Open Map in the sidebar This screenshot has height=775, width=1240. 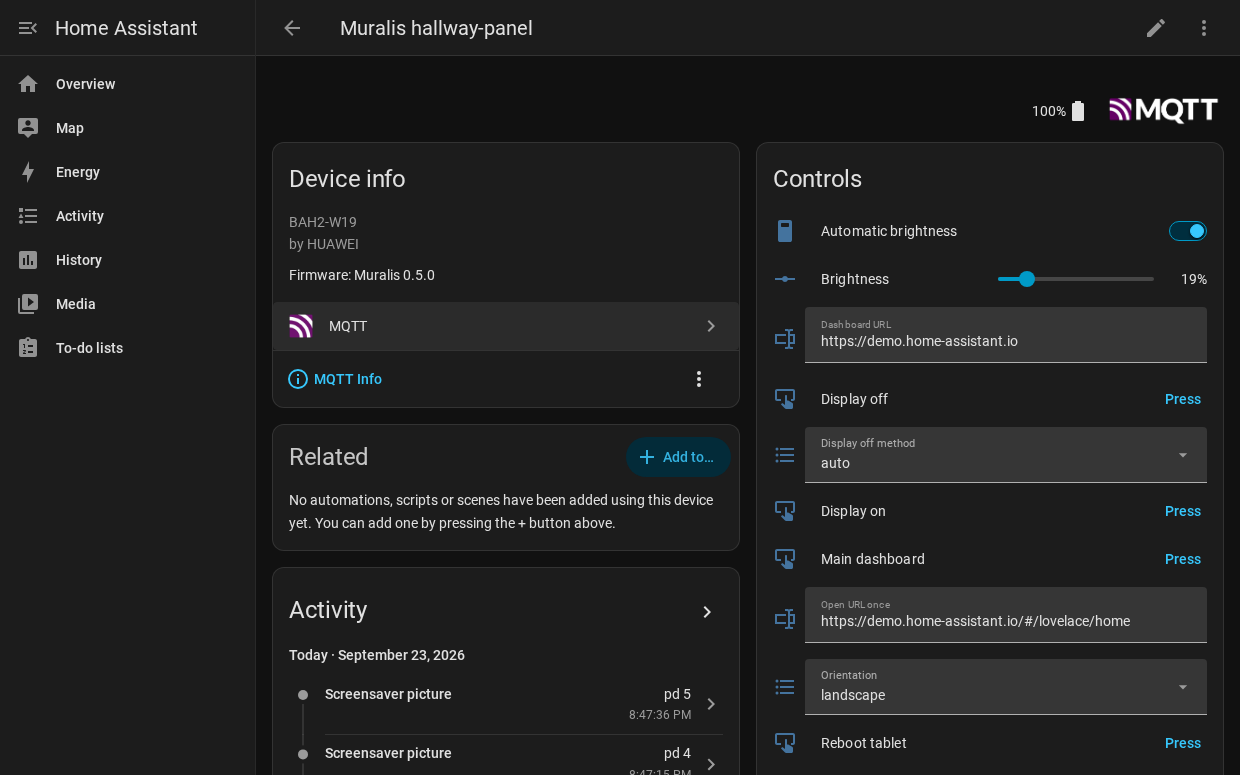point(127,128)
